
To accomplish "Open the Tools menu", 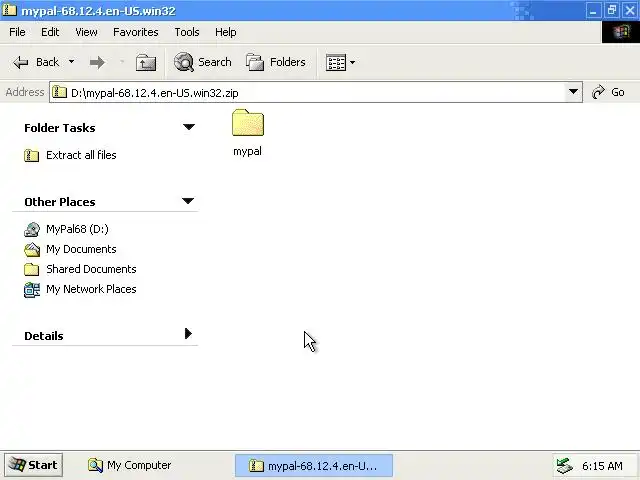I will coord(187,32).
